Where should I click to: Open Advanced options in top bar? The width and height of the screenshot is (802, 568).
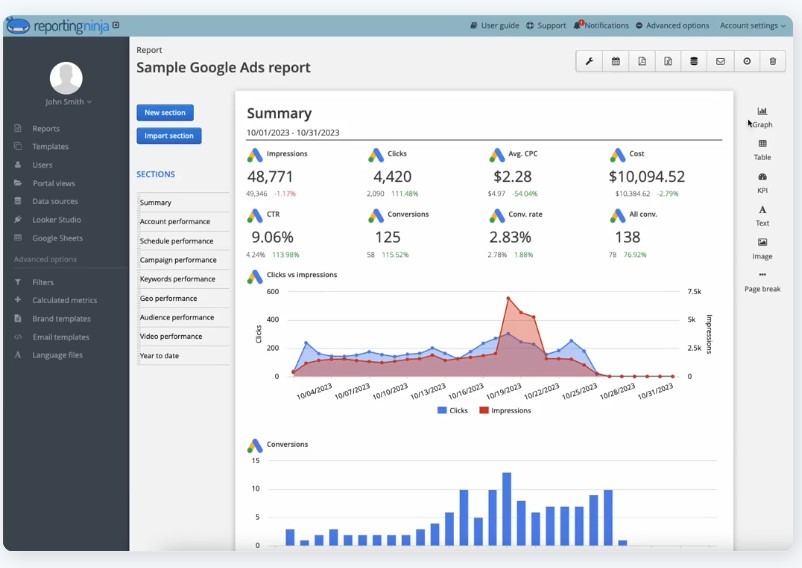click(x=673, y=25)
